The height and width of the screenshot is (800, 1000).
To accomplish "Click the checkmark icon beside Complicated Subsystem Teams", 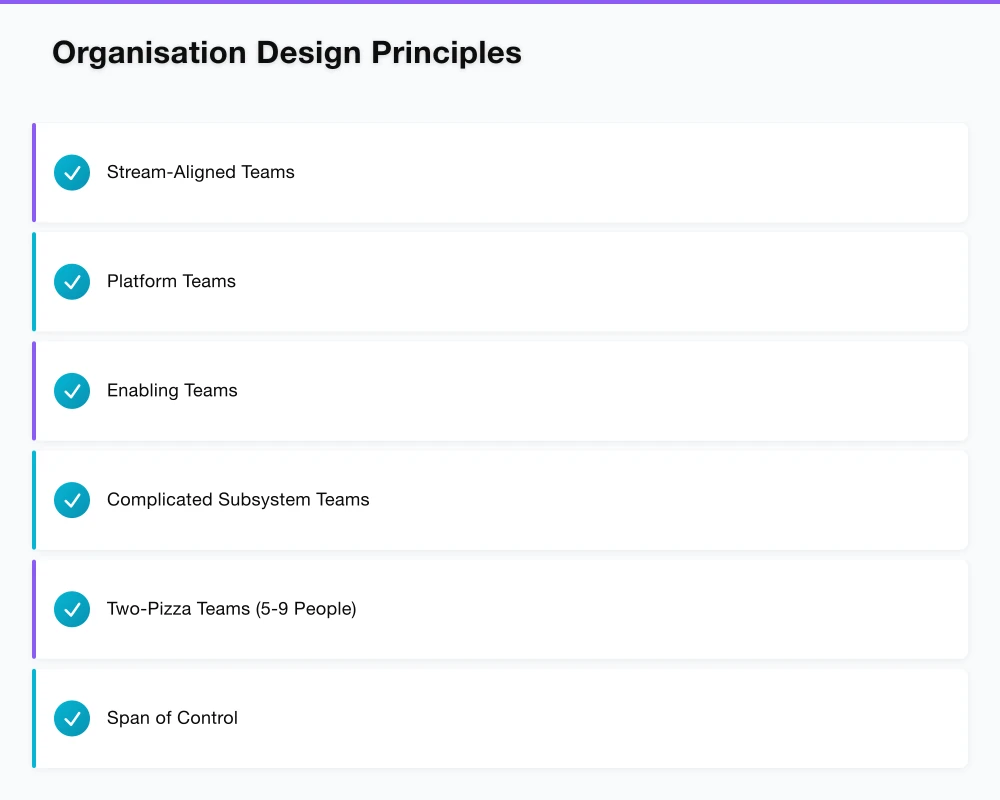I will (71, 500).
